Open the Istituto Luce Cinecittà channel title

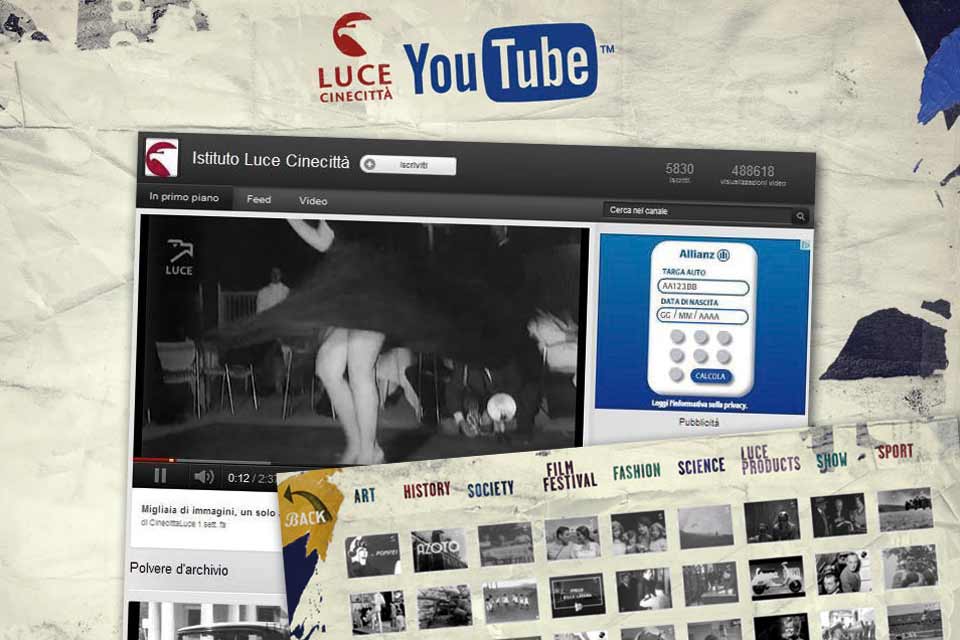pos(271,160)
